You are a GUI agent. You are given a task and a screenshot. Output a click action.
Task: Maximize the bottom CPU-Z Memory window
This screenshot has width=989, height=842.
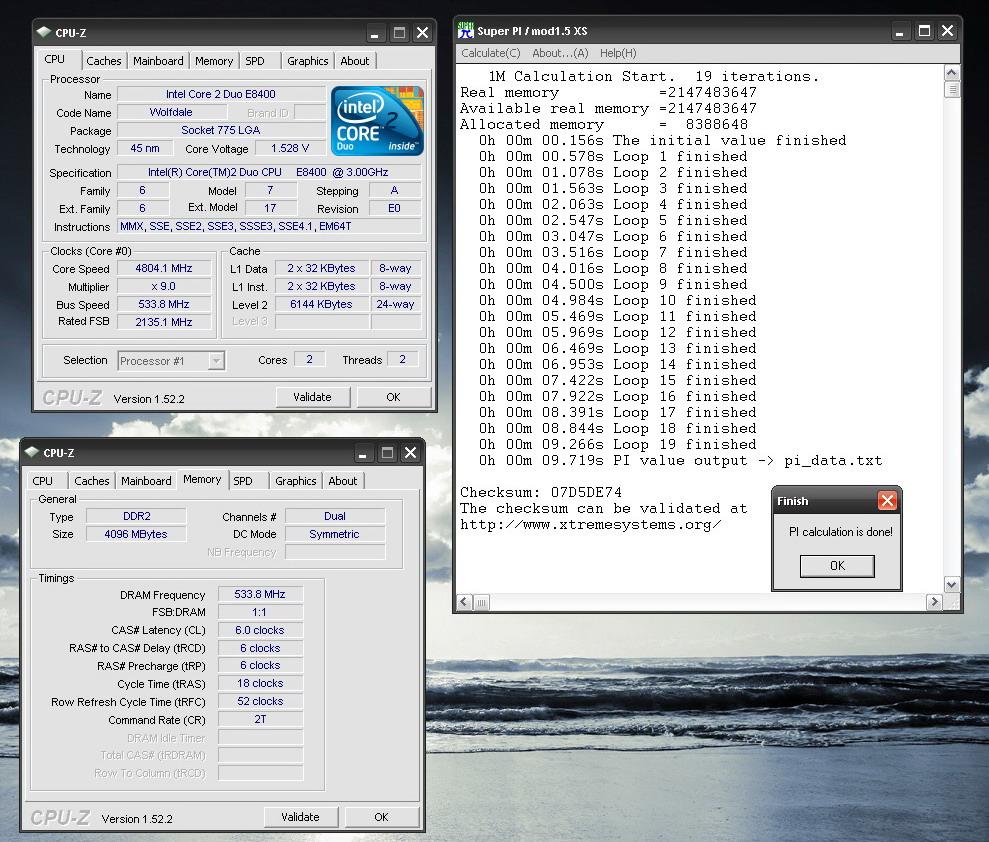(387, 453)
